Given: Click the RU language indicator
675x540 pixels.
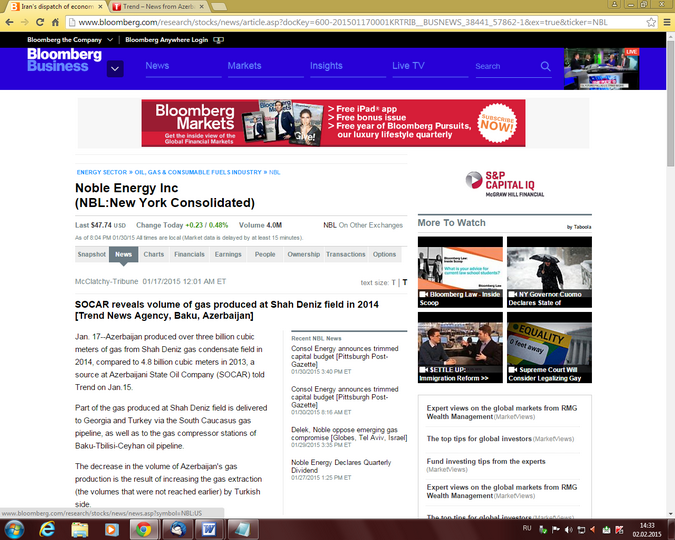Looking at the screenshot, I should point(527,528).
